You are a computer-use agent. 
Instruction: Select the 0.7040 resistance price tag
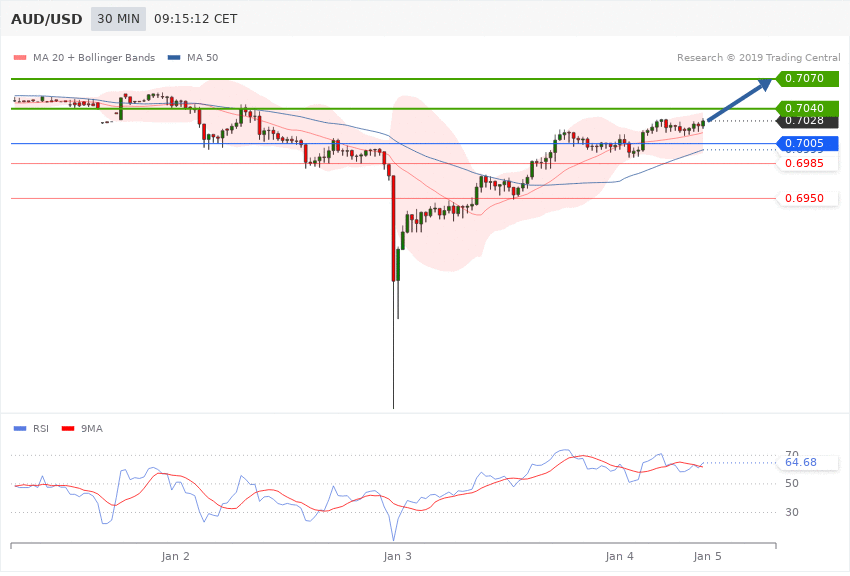pyautogui.click(x=807, y=108)
